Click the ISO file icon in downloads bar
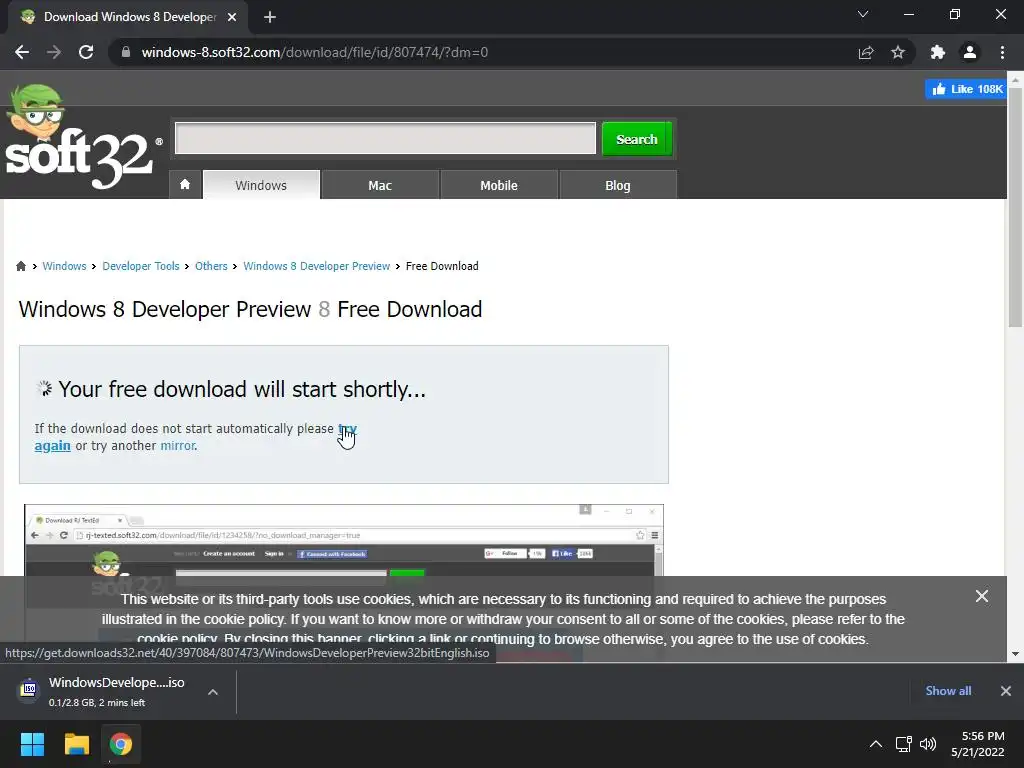The width and height of the screenshot is (1024, 768). click(29, 690)
